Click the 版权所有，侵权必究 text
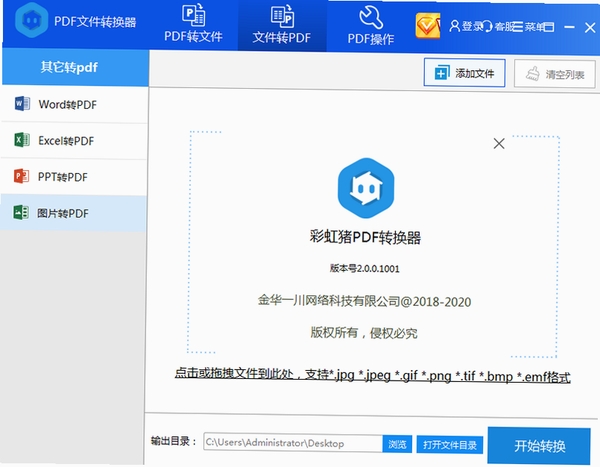This screenshot has height=467, width=600. click(x=364, y=333)
